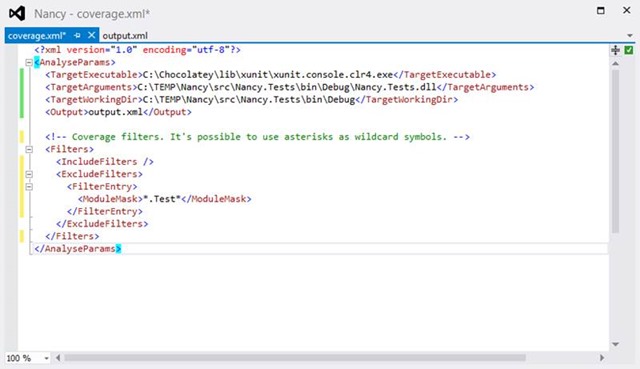Maximize the Visual Studio window
The height and width of the screenshot is (369, 640).
click(x=601, y=10)
